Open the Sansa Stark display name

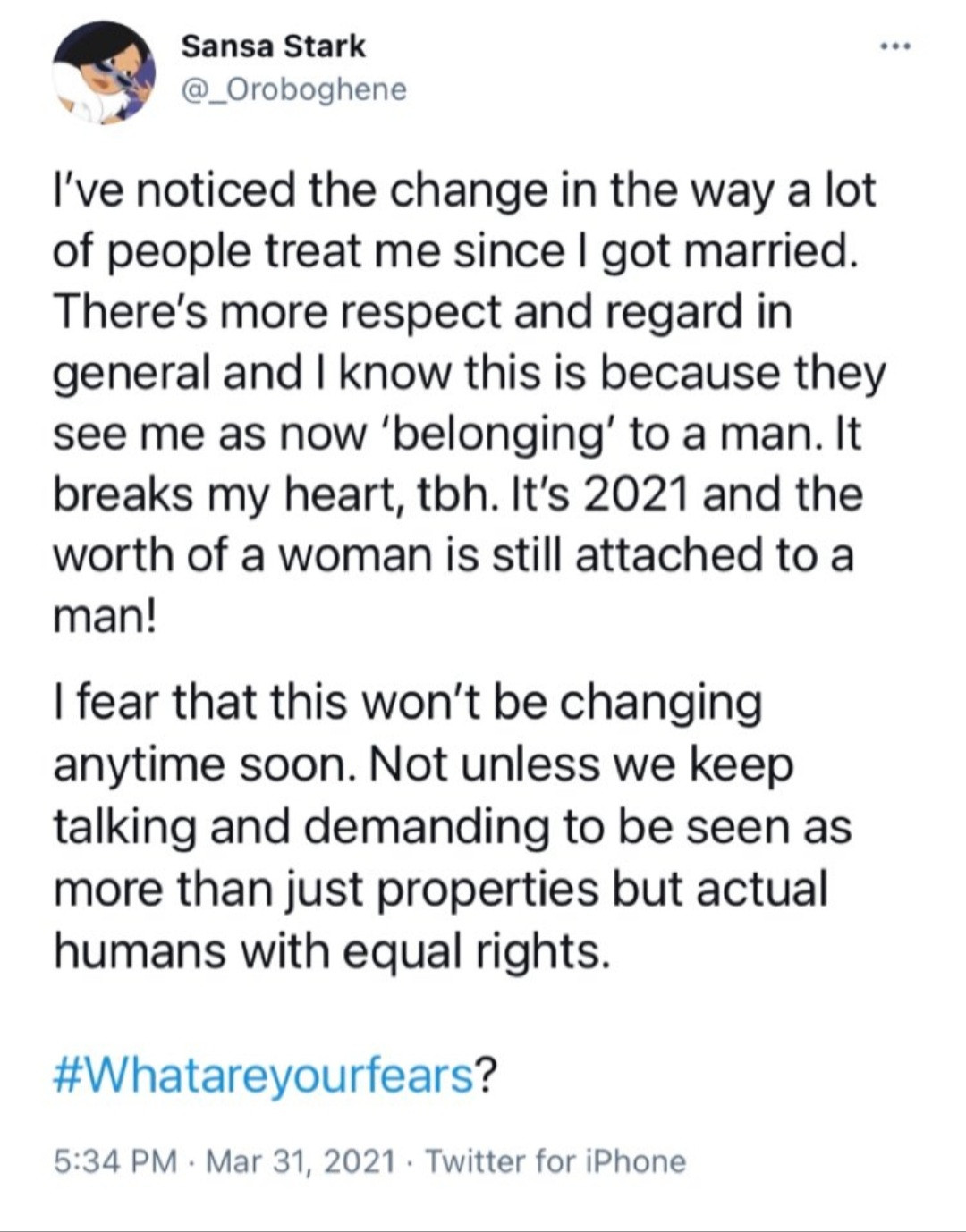pos(273,46)
